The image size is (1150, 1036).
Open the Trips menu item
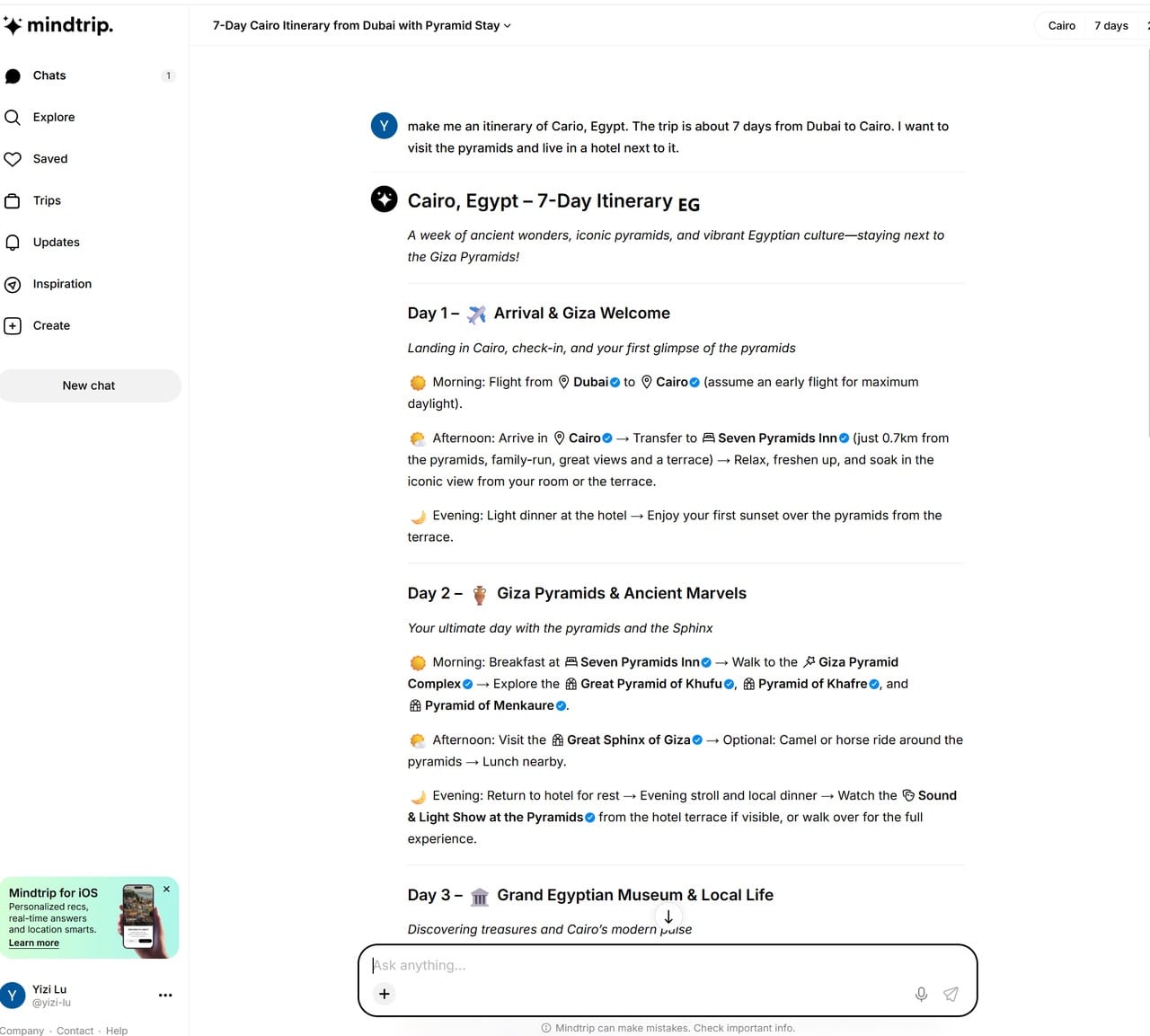pos(47,200)
